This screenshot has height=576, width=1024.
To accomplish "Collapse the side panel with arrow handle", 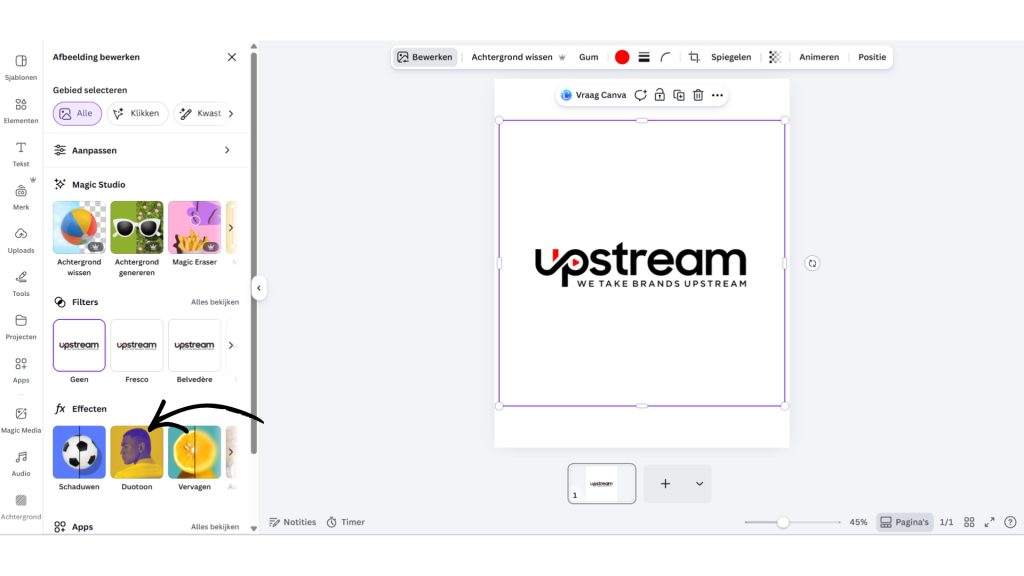I will pos(258,288).
